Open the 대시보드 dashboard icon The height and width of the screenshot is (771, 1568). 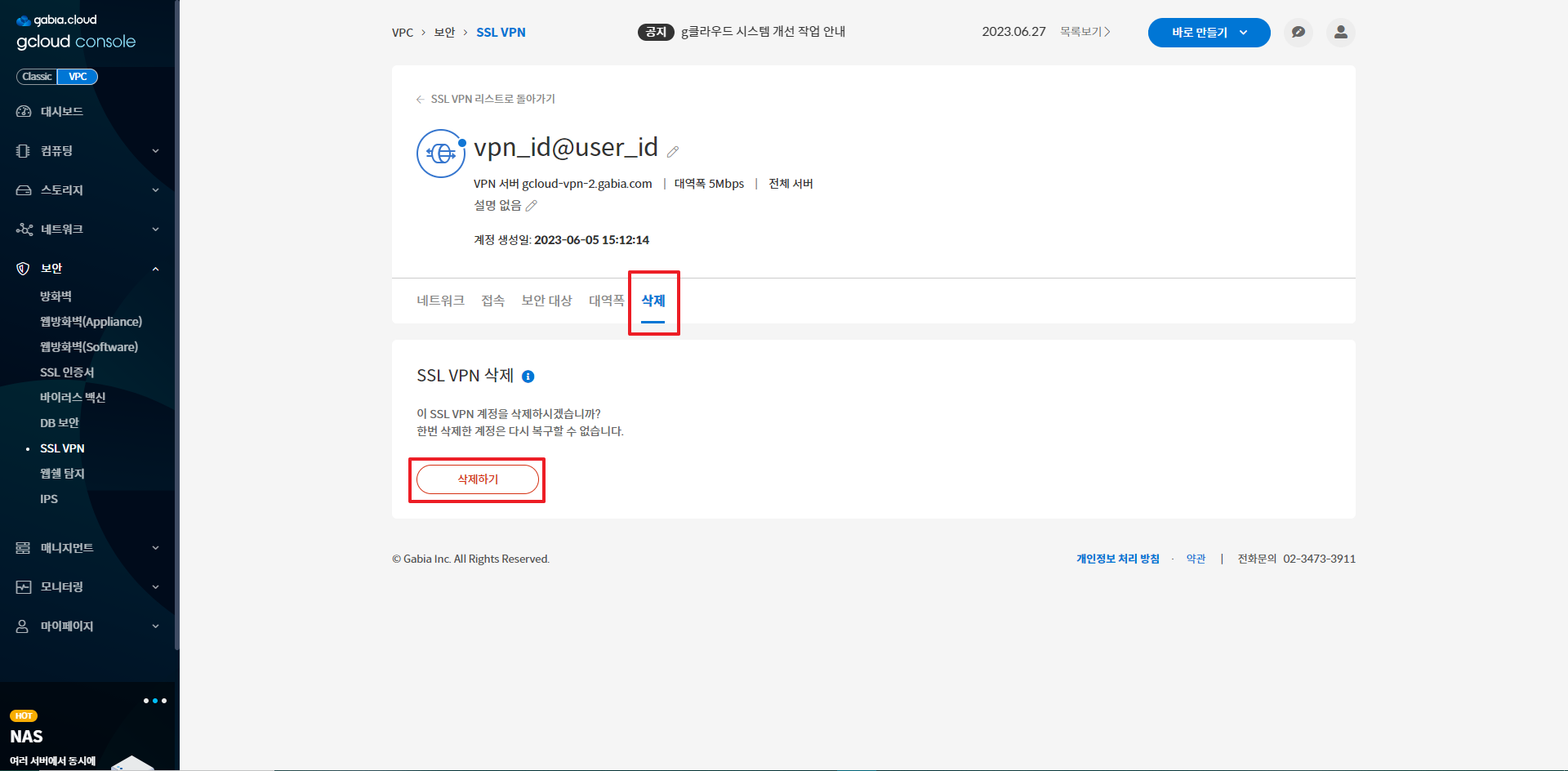click(x=24, y=112)
